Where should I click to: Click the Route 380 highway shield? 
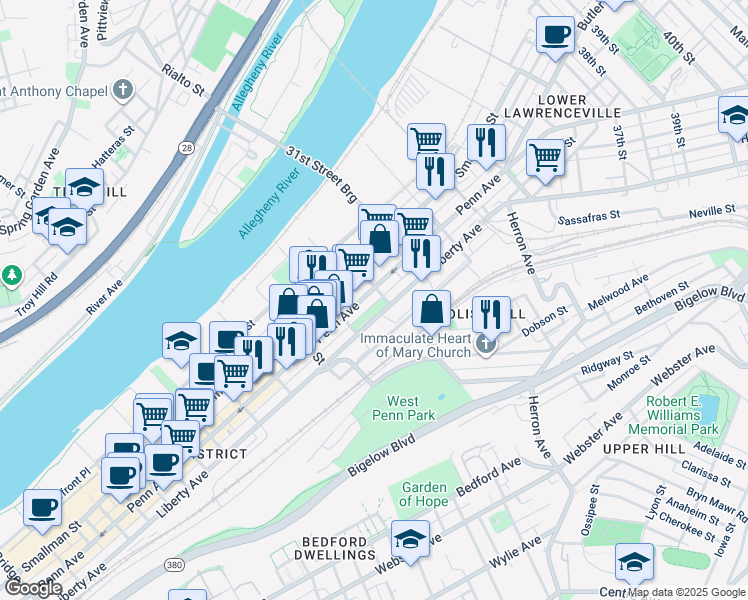(x=174, y=565)
